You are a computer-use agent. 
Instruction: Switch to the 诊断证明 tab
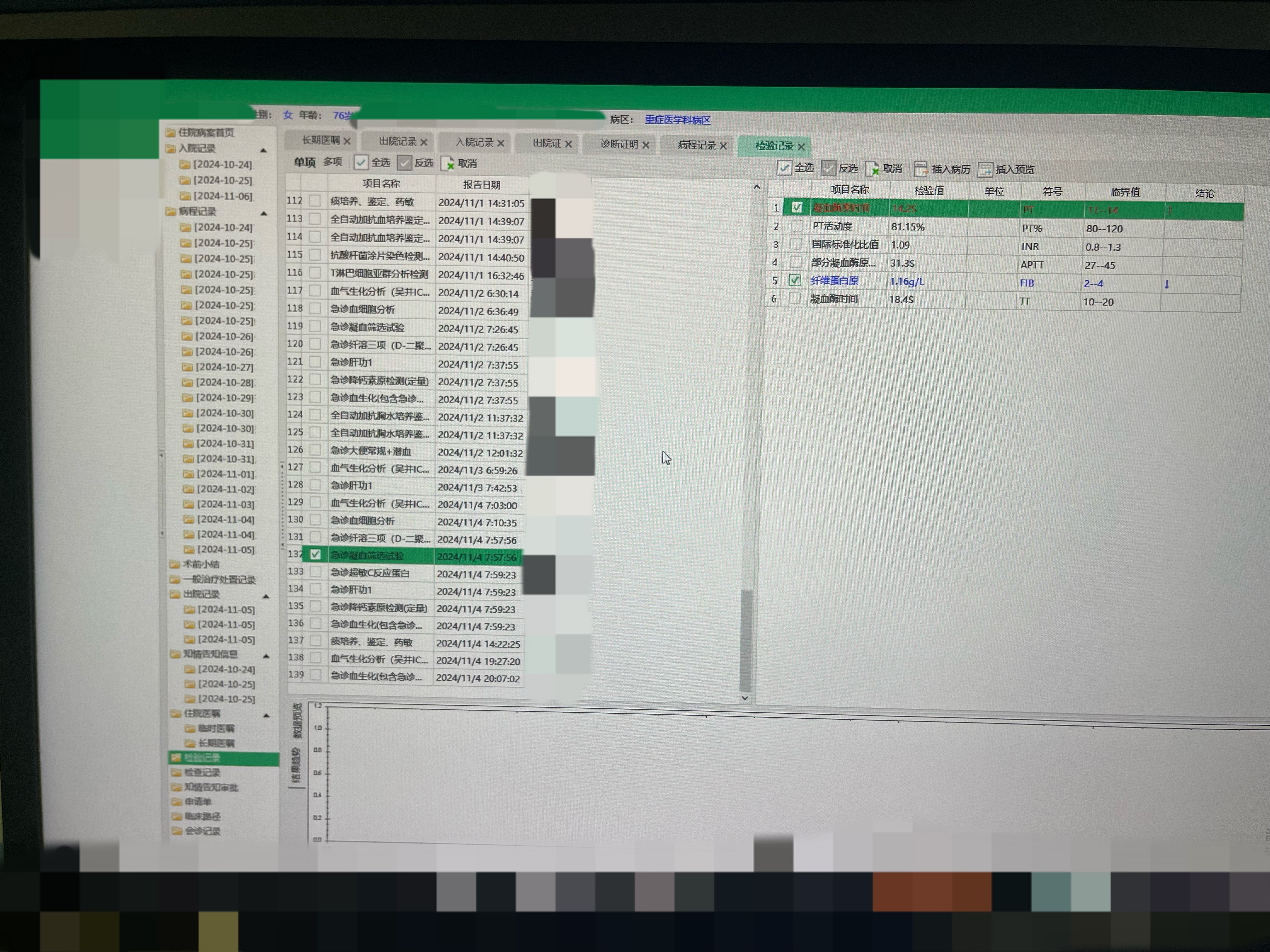(619, 144)
